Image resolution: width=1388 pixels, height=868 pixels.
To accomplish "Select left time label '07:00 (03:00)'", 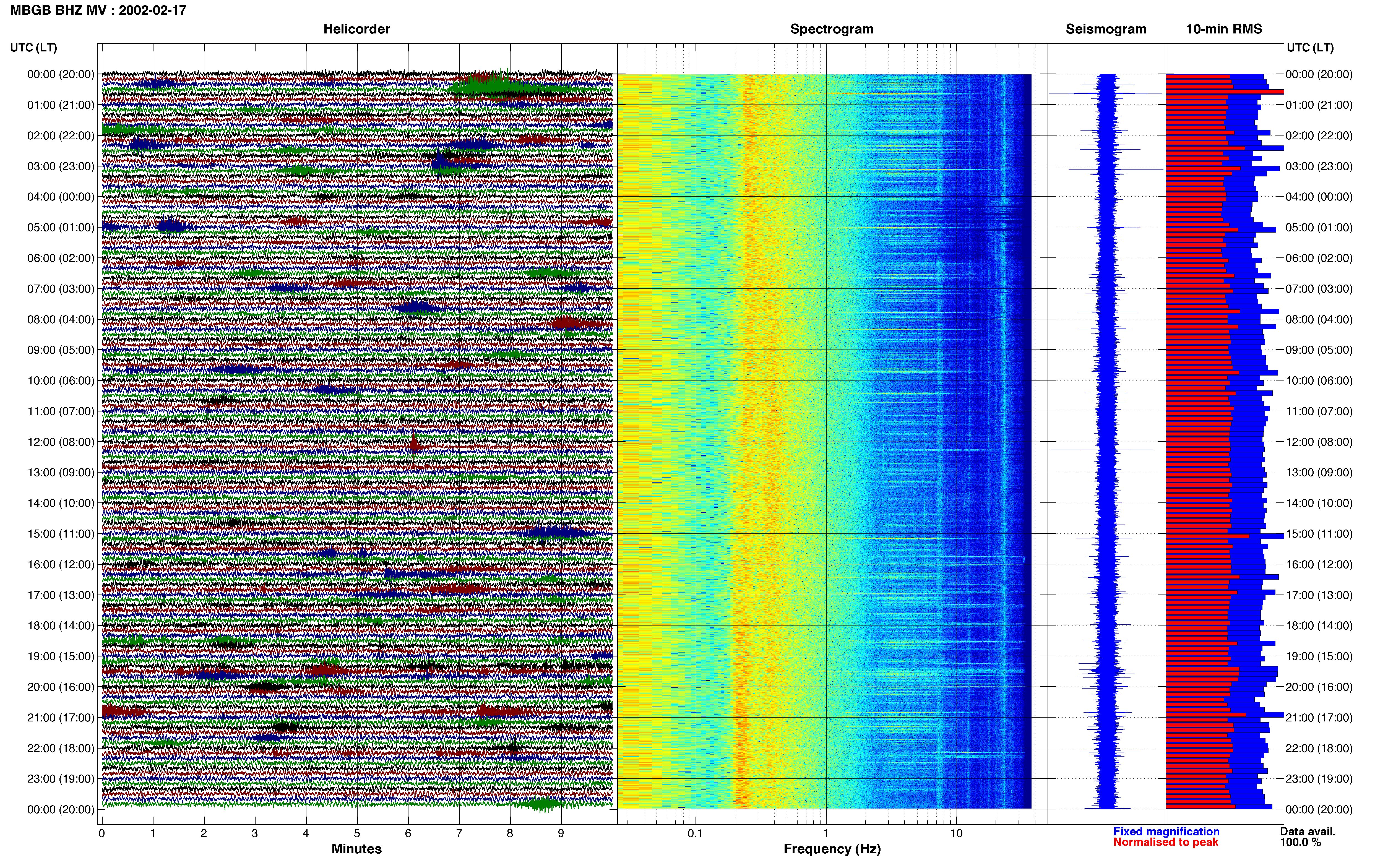I will pos(61,289).
